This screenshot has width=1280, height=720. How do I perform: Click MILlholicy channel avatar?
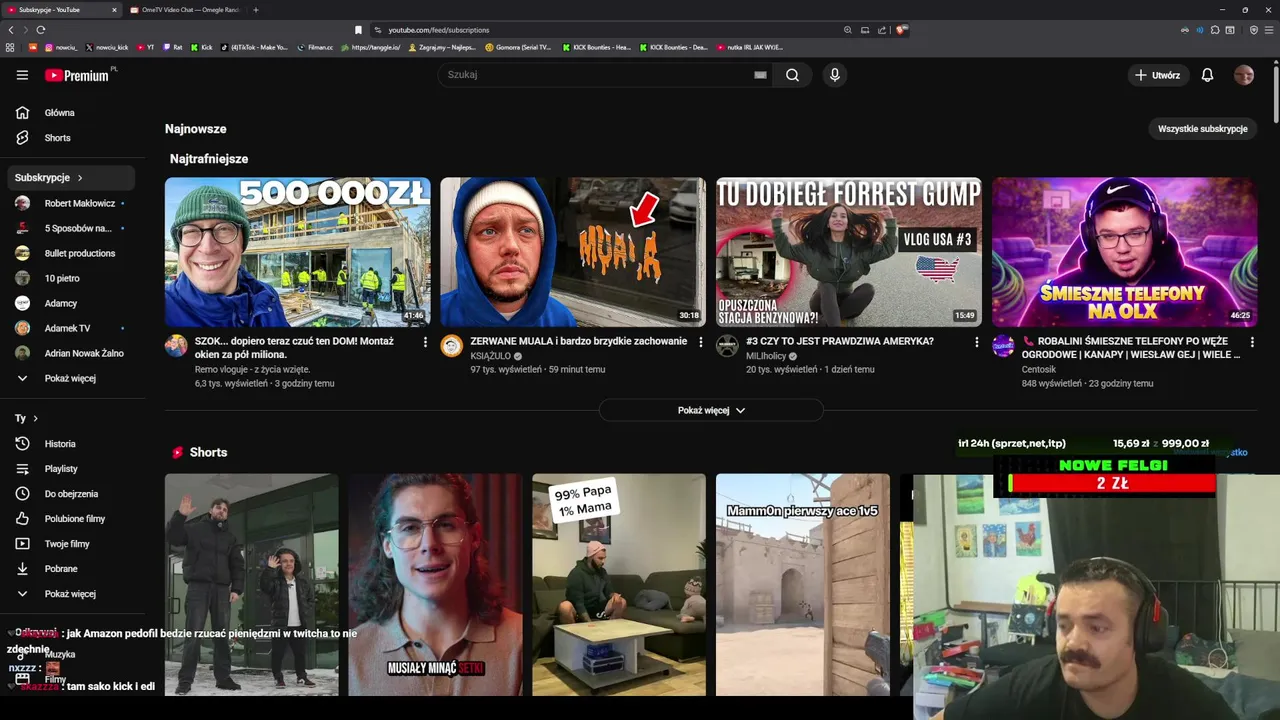(727, 346)
